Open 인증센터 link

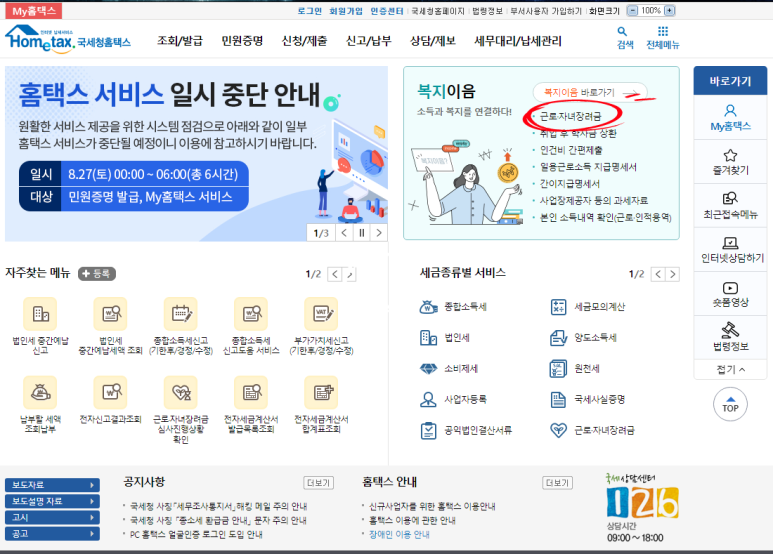pos(387,11)
